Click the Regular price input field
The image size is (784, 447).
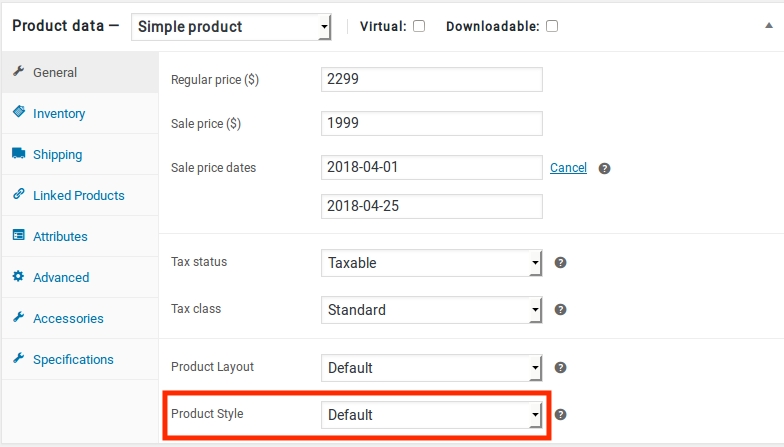click(x=431, y=80)
